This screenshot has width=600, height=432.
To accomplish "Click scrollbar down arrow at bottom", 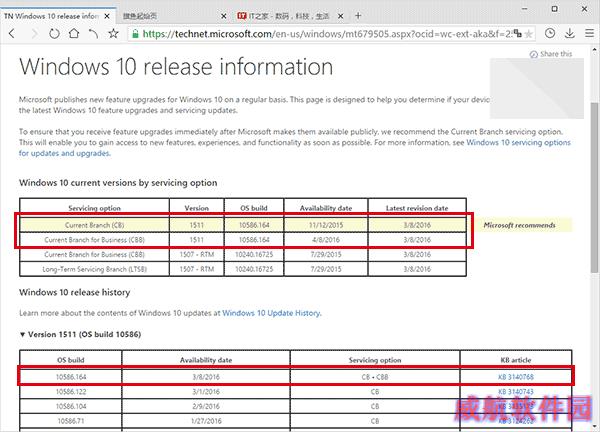I will click(x=594, y=426).
